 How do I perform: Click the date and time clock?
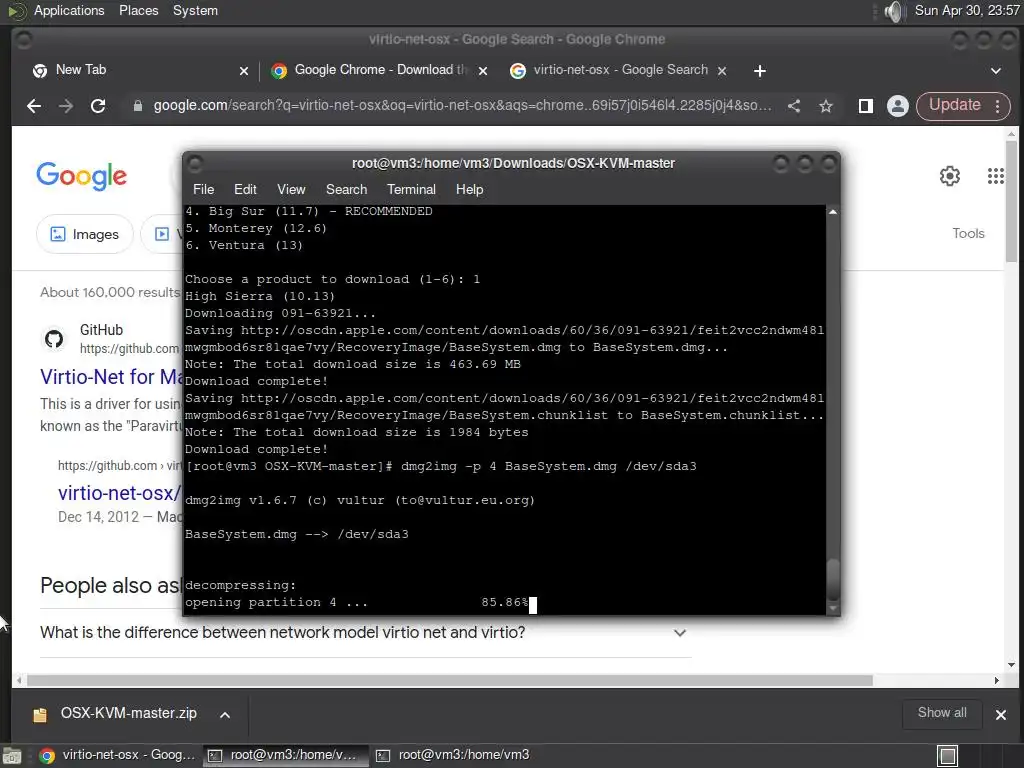967,10
